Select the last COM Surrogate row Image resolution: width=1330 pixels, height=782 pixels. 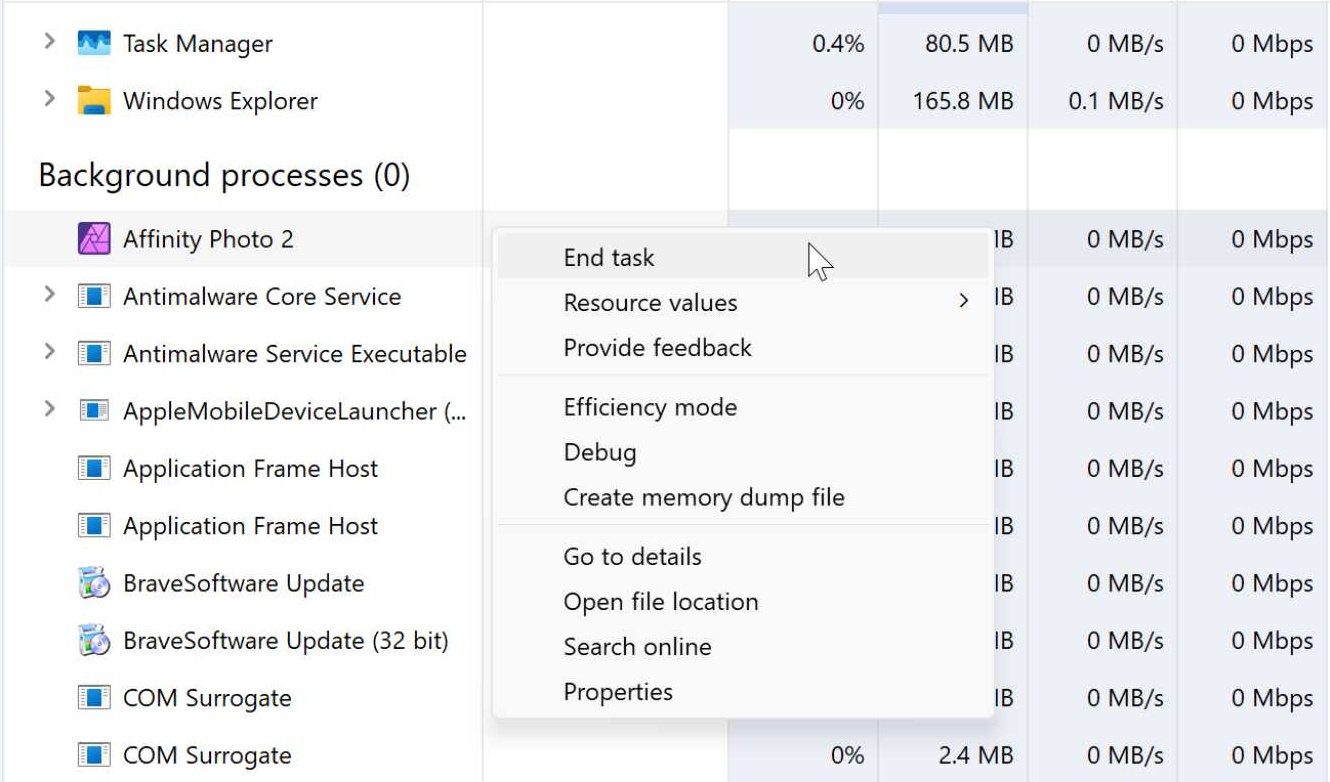point(207,756)
